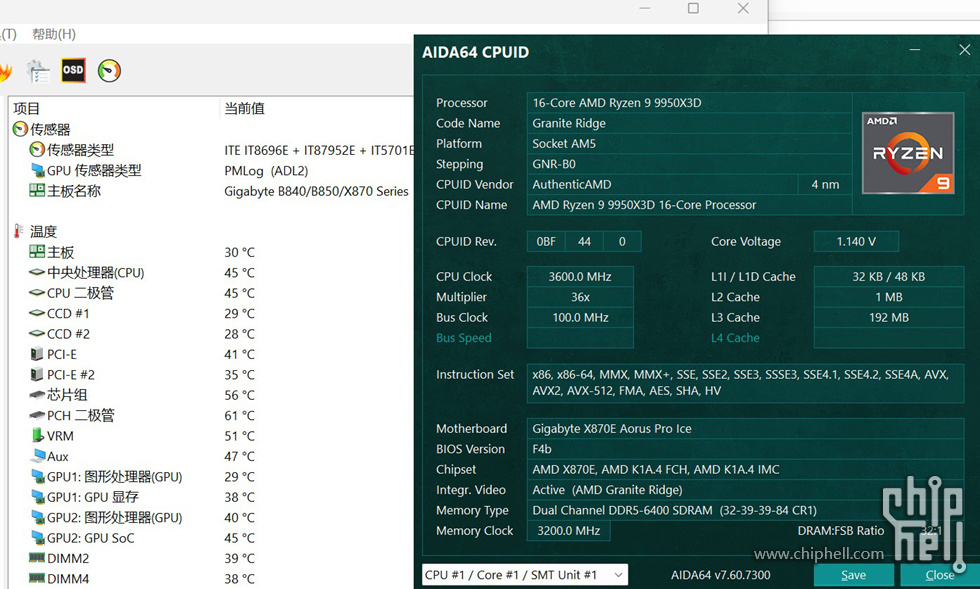Click the DIMM2 memory module icon
980x589 pixels.
coord(37,558)
